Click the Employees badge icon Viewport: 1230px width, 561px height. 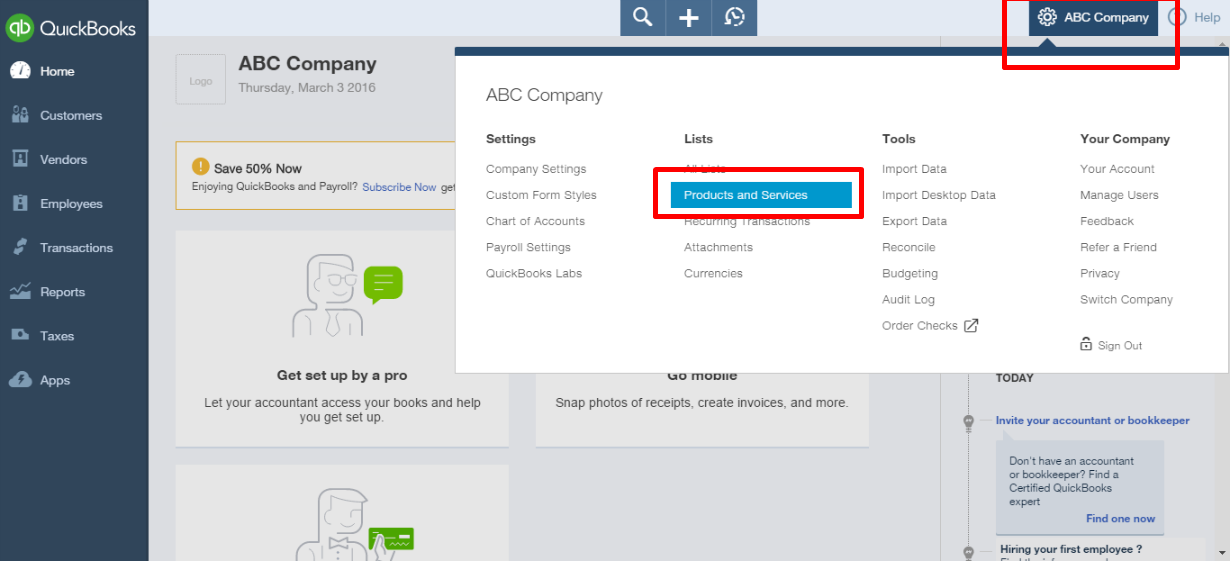coord(20,203)
